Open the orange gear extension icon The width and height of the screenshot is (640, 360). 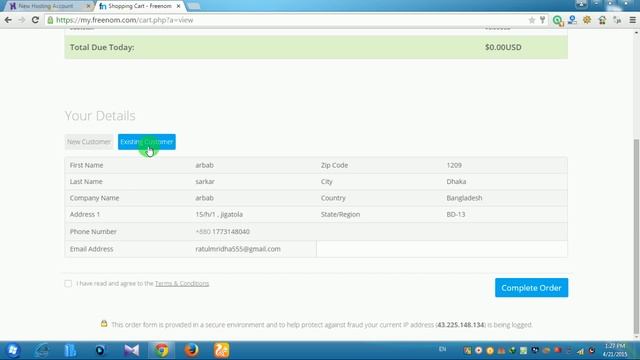pyautogui.click(x=587, y=20)
